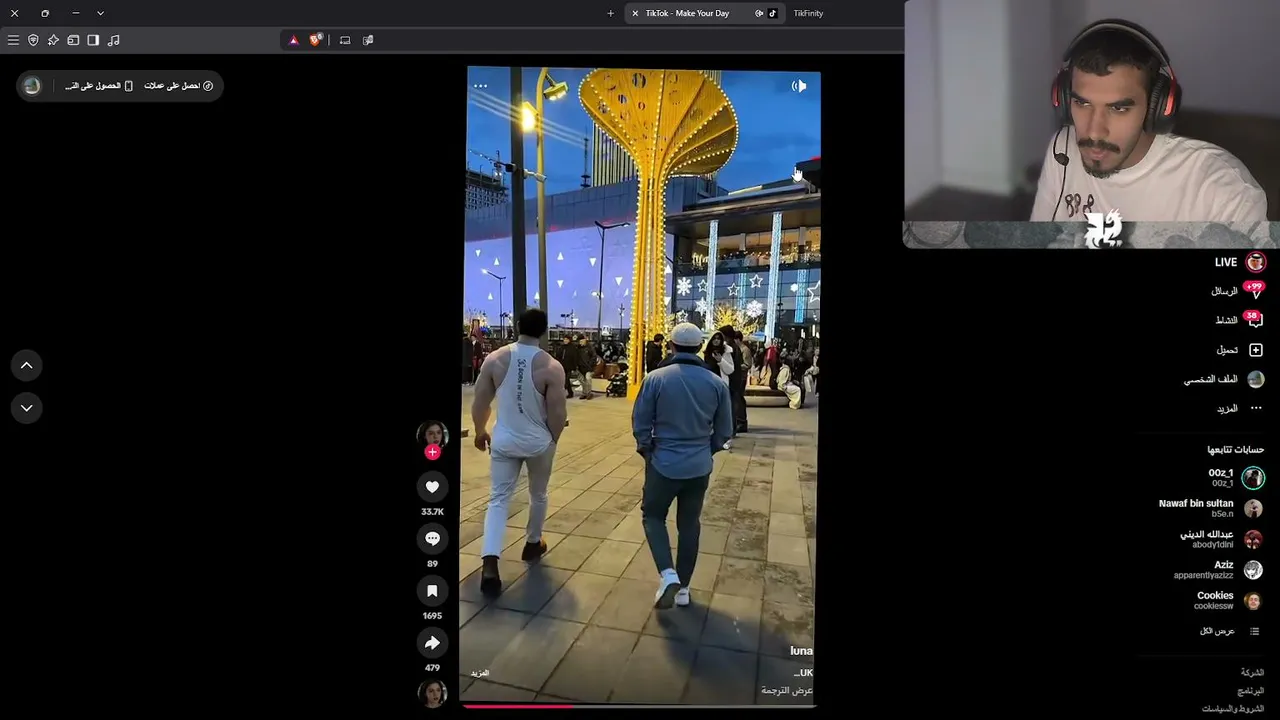Image resolution: width=1280 pixels, height=720 pixels.
Task: Open the messages inbox icon with 99+ badge
Action: click(x=1254, y=291)
